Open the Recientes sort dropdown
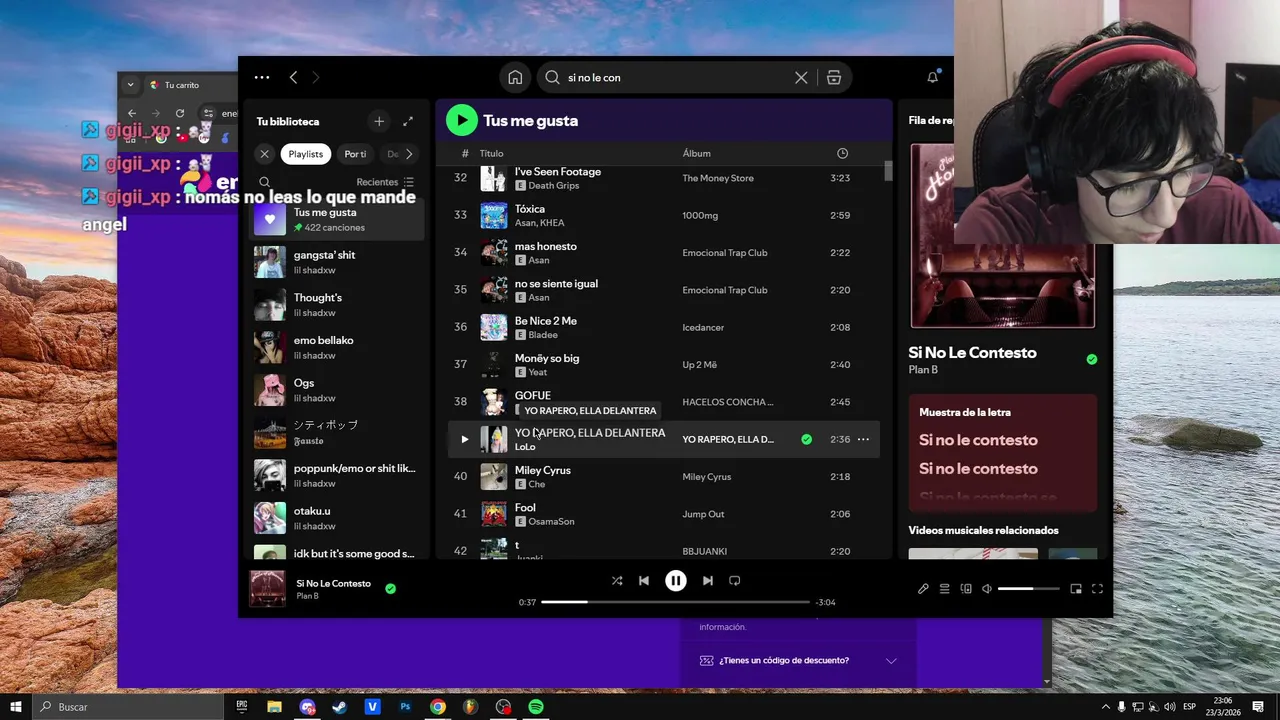The height and width of the screenshot is (720, 1280). point(385,182)
